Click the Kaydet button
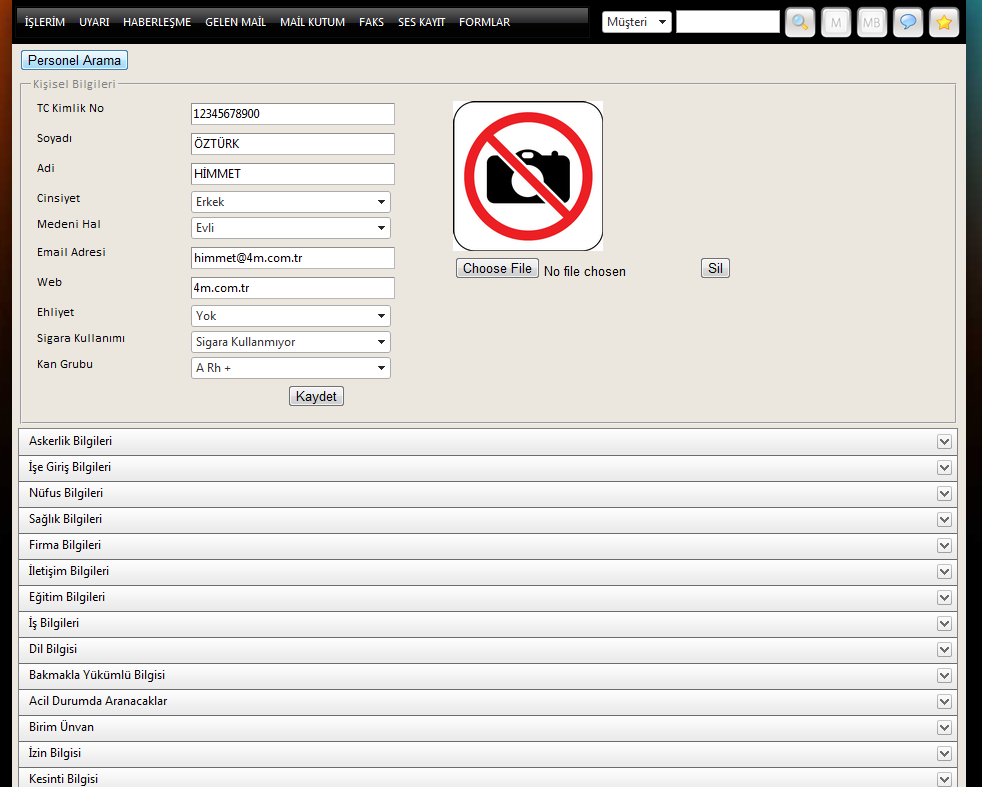982x787 pixels. (x=317, y=396)
